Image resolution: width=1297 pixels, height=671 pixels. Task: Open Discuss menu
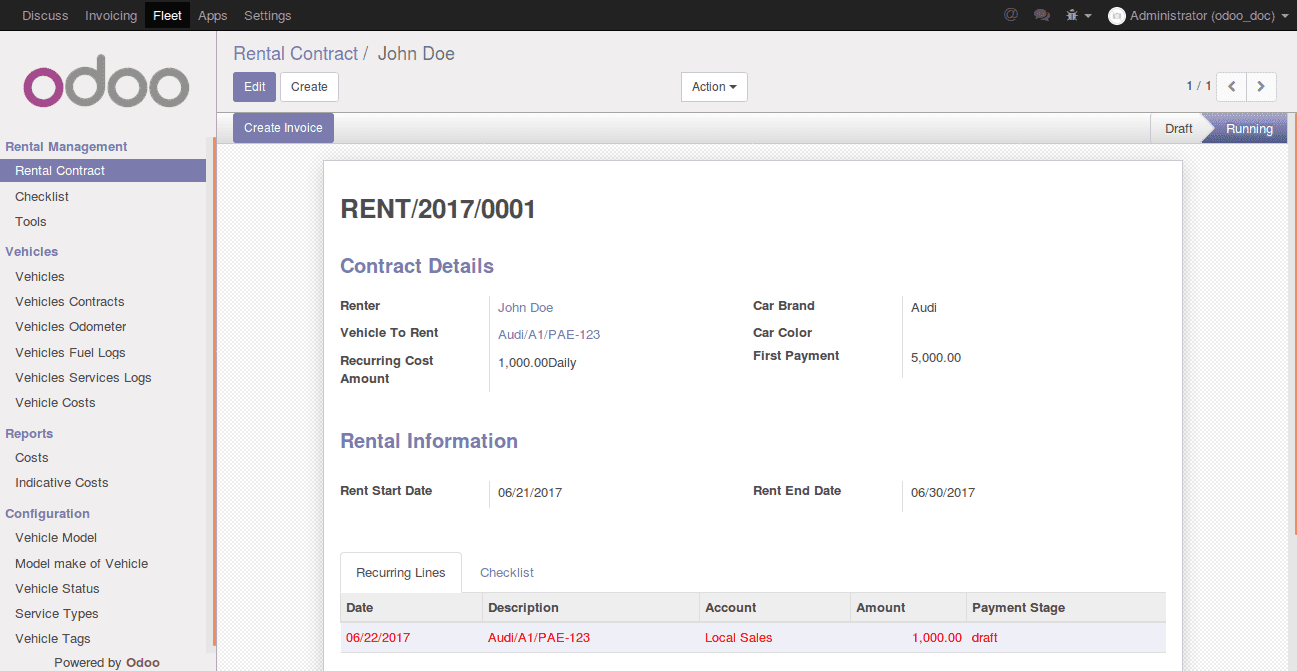pos(45,15)
